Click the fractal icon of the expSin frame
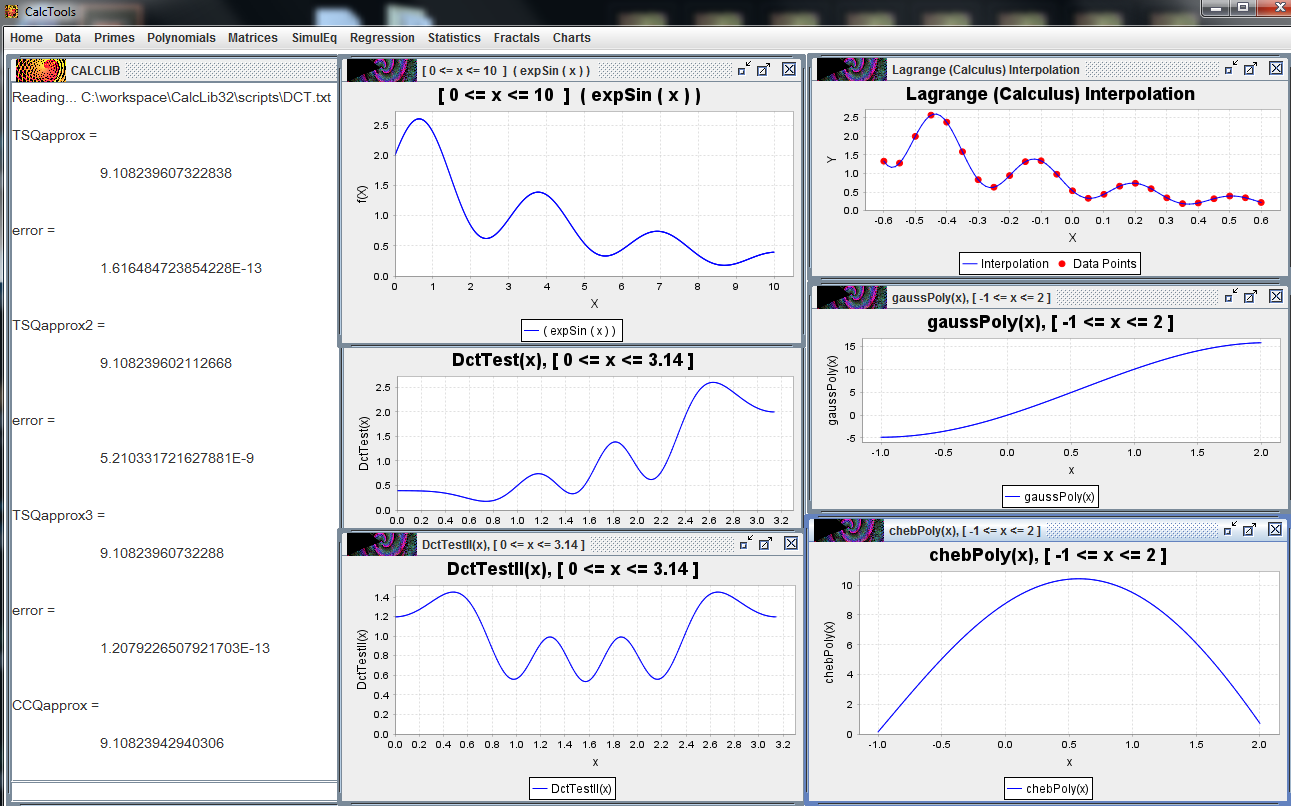Viewport: 1291px width, 806px height. tap(381, 70)
